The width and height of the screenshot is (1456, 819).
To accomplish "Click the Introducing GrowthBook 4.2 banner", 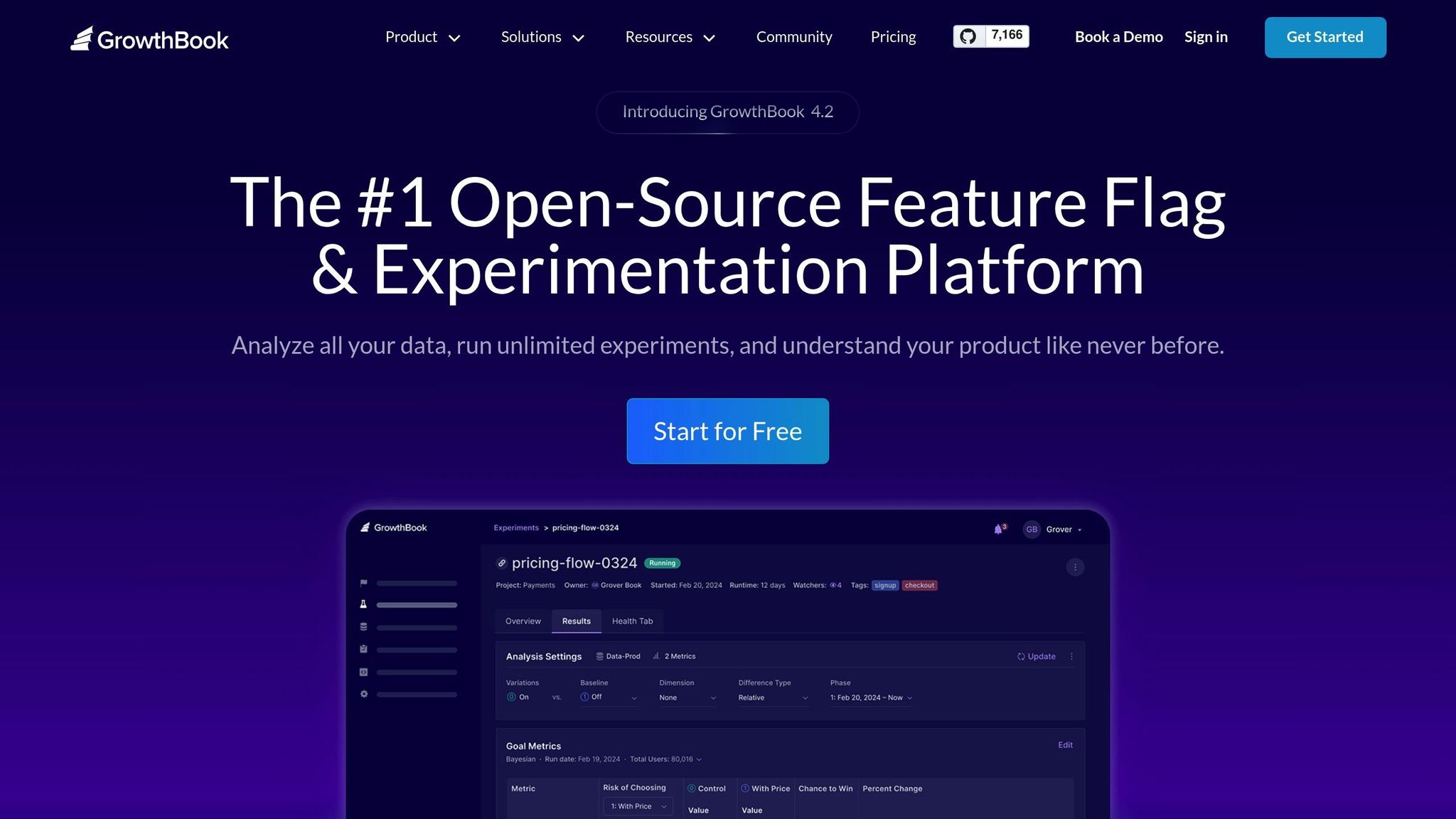I will [727, 112].
